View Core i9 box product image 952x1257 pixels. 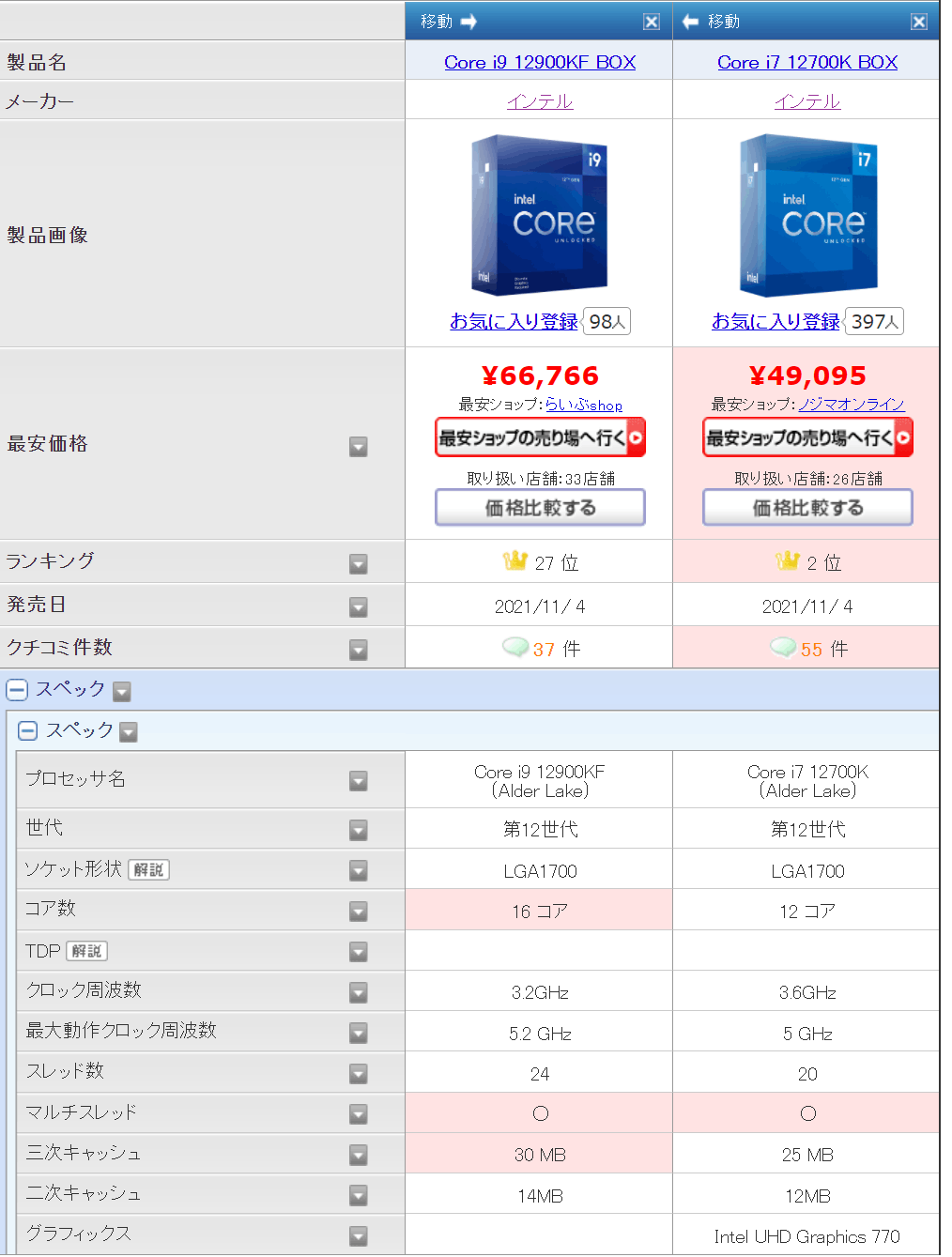point(540,215)
